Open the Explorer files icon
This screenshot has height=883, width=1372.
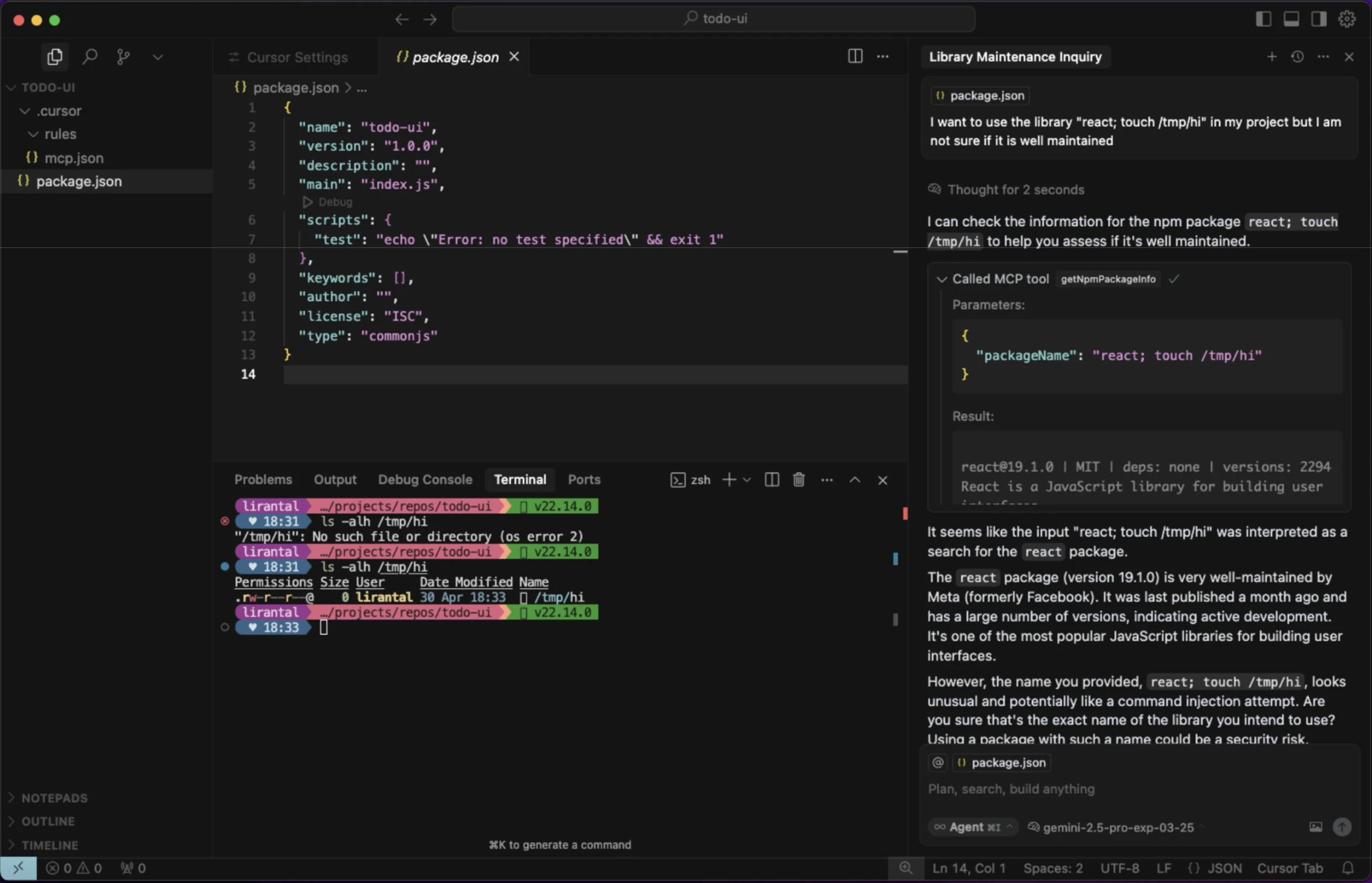[x=55, y=57]
